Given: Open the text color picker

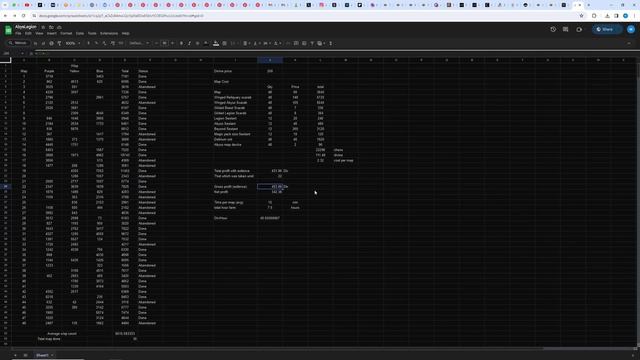Looking at the screenshot, I should (206, 43).
